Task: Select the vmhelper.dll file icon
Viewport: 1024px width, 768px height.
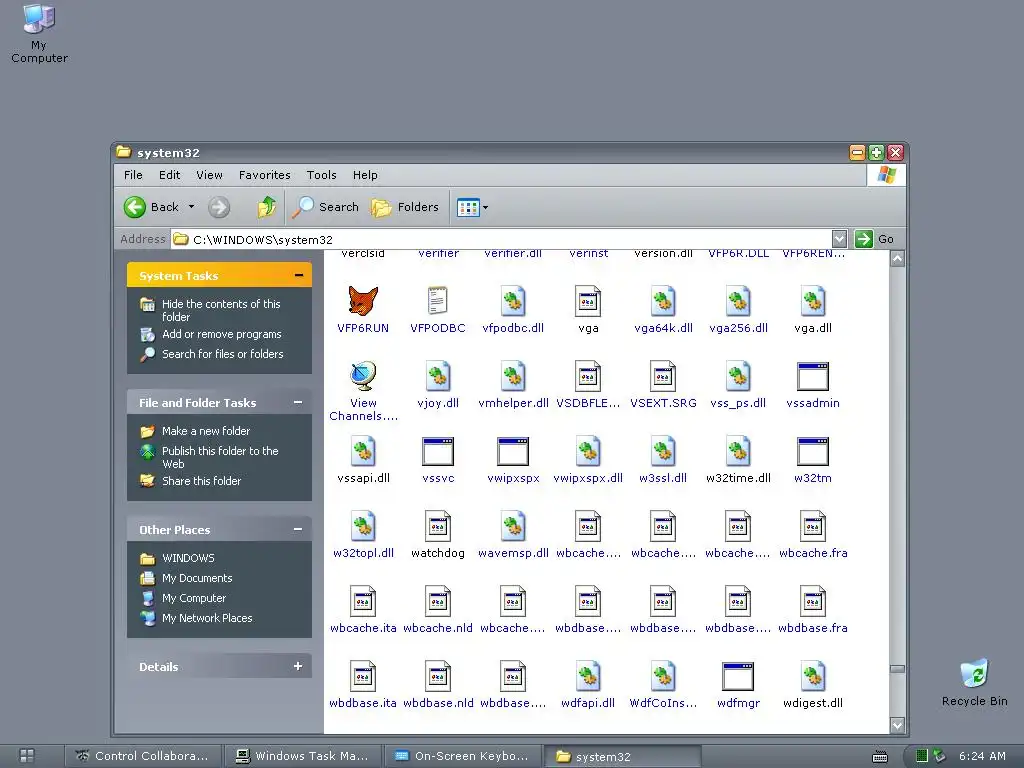Action: (513, 376)
